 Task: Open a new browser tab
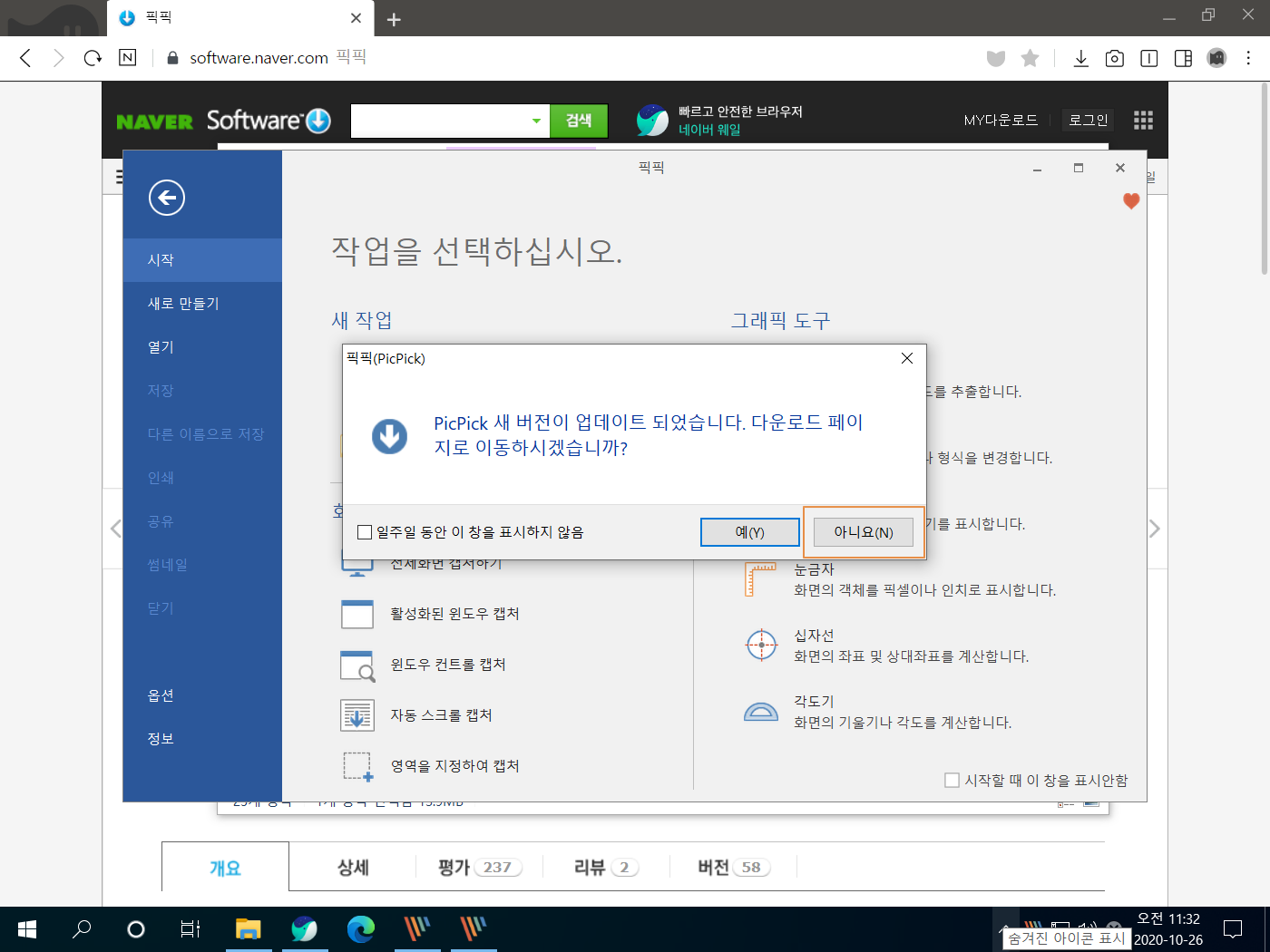tap(394, 19)
